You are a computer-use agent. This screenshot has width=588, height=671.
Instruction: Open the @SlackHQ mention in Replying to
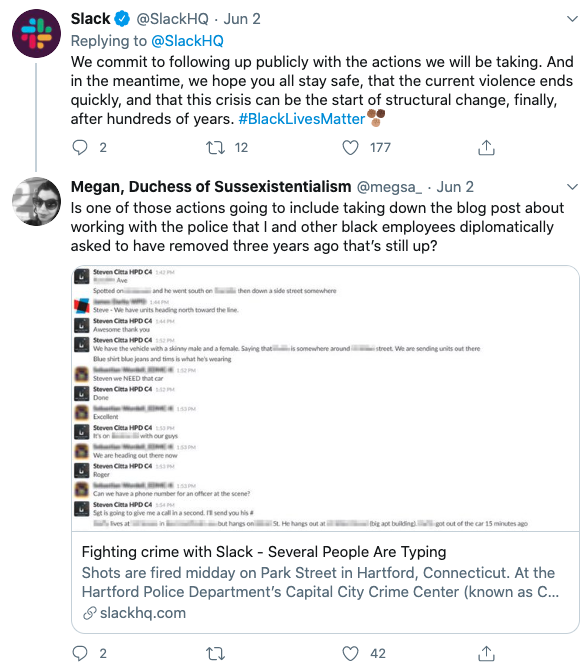pyautogui.click(x=187, y=41)
